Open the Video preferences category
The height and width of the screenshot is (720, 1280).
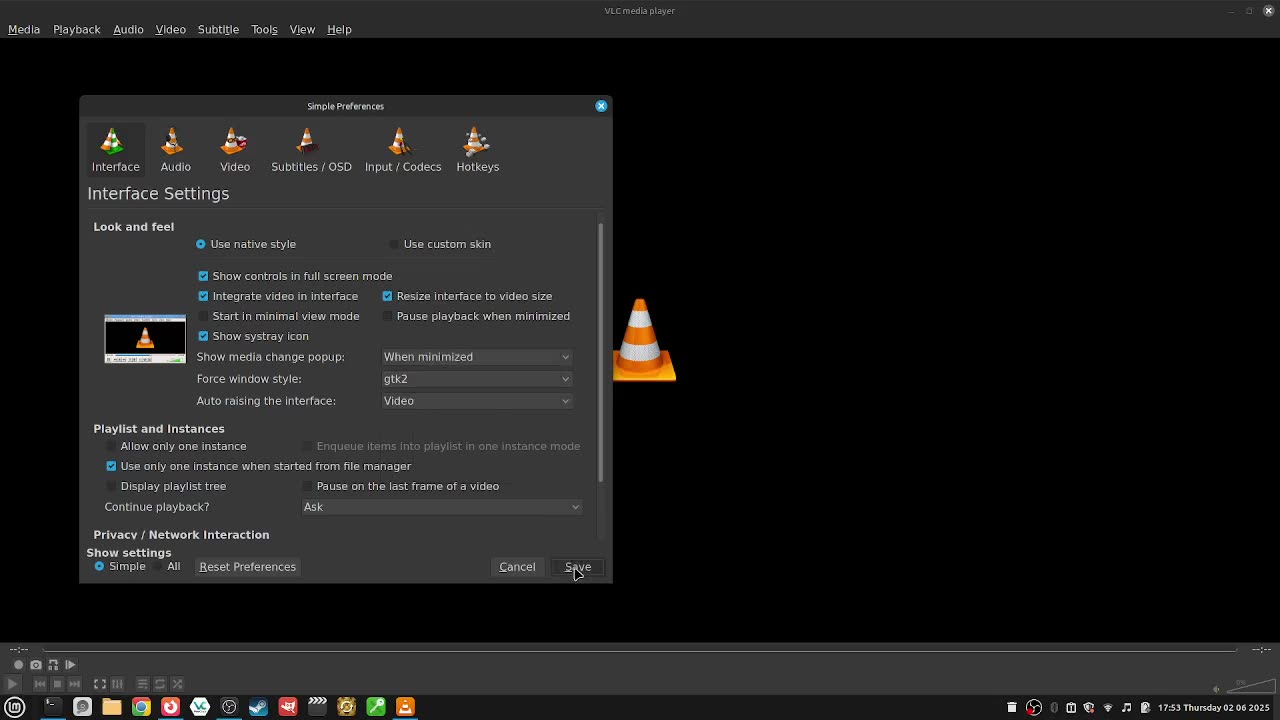235,150
